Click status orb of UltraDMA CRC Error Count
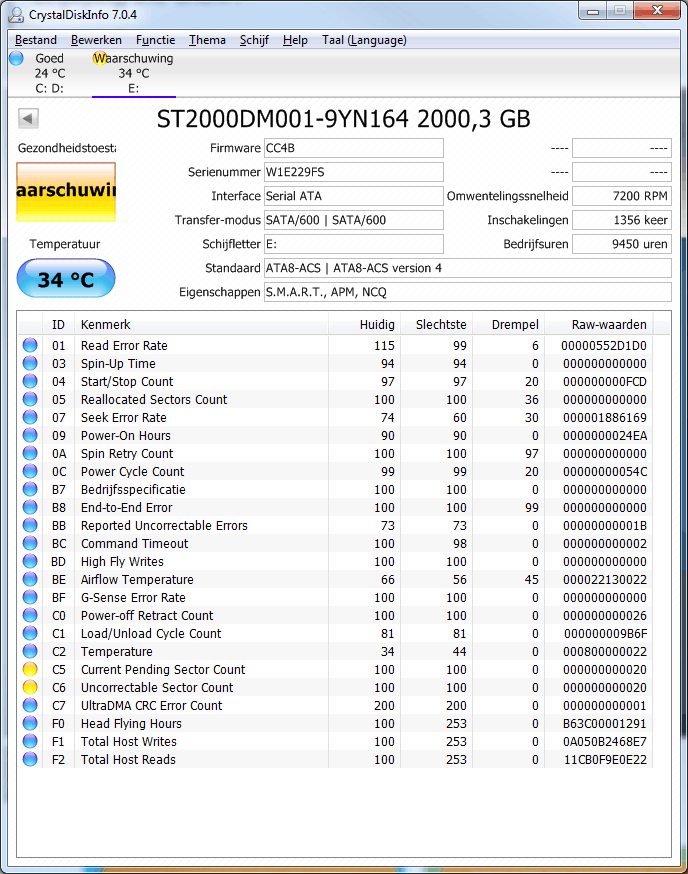The image size is (688, 874). (30, 706)
